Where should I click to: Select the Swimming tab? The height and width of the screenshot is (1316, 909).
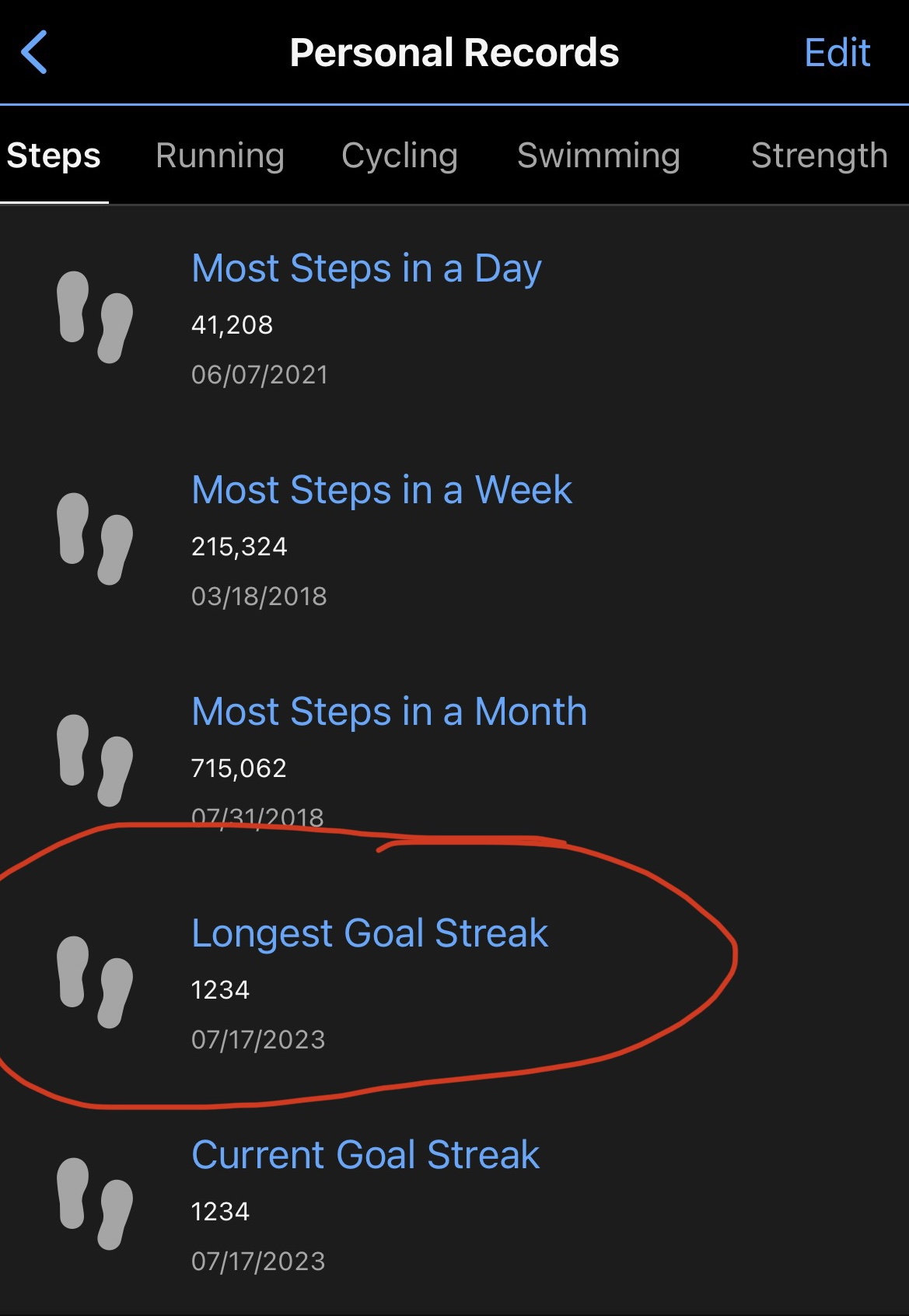point(599,156)
